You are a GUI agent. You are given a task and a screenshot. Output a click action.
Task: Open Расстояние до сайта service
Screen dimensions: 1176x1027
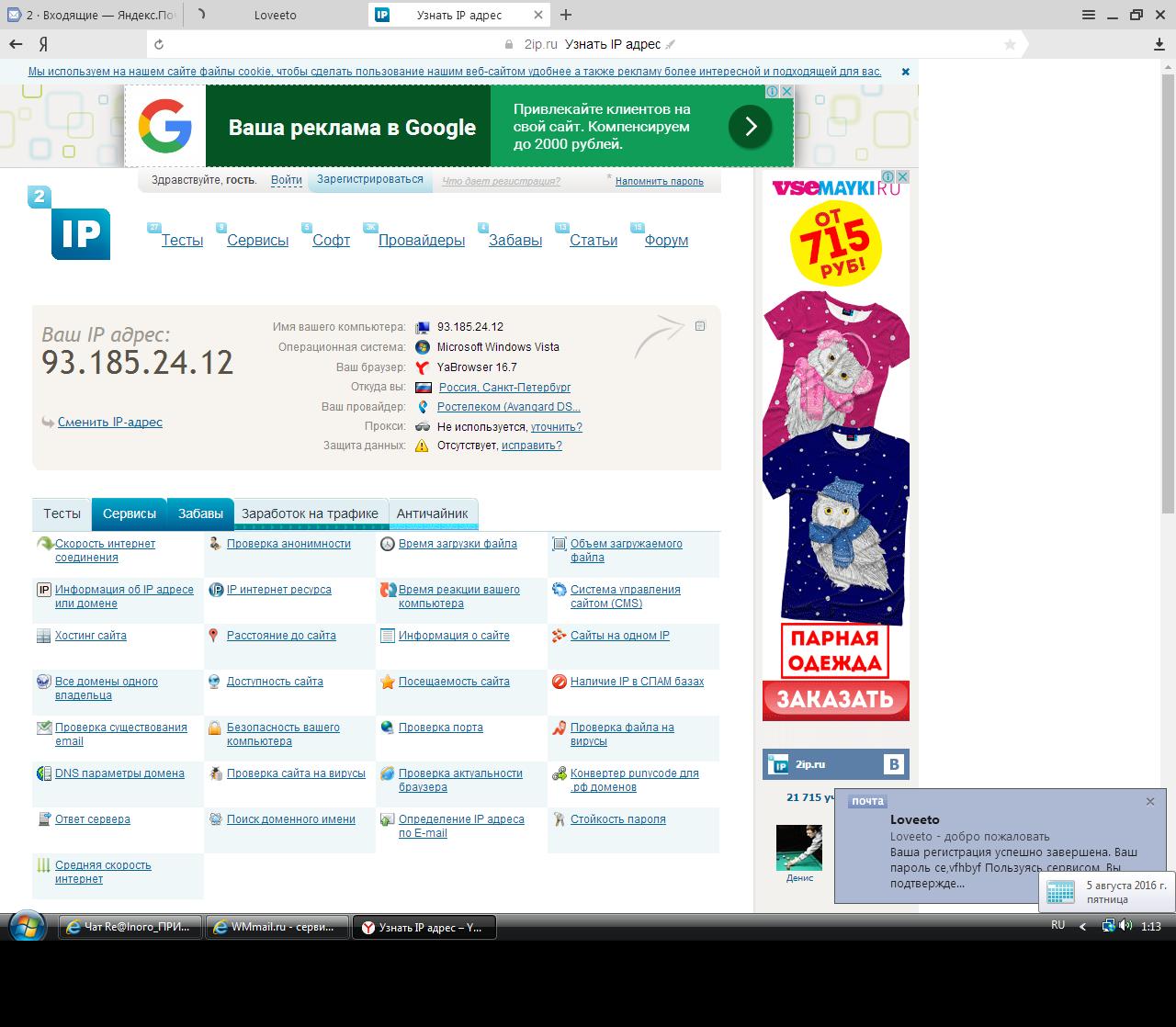click(x=281, y=636)
